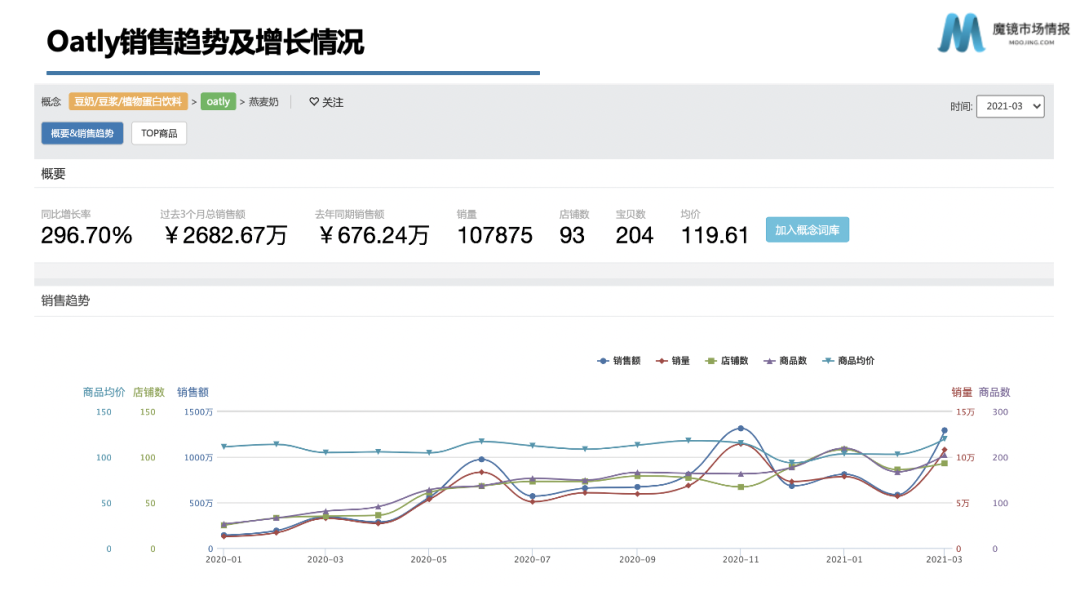This screenshot has height=609, width=1080.
Task: Click the 加入概念词库 button
Action: pyautogui.click(x=807, y=230)
